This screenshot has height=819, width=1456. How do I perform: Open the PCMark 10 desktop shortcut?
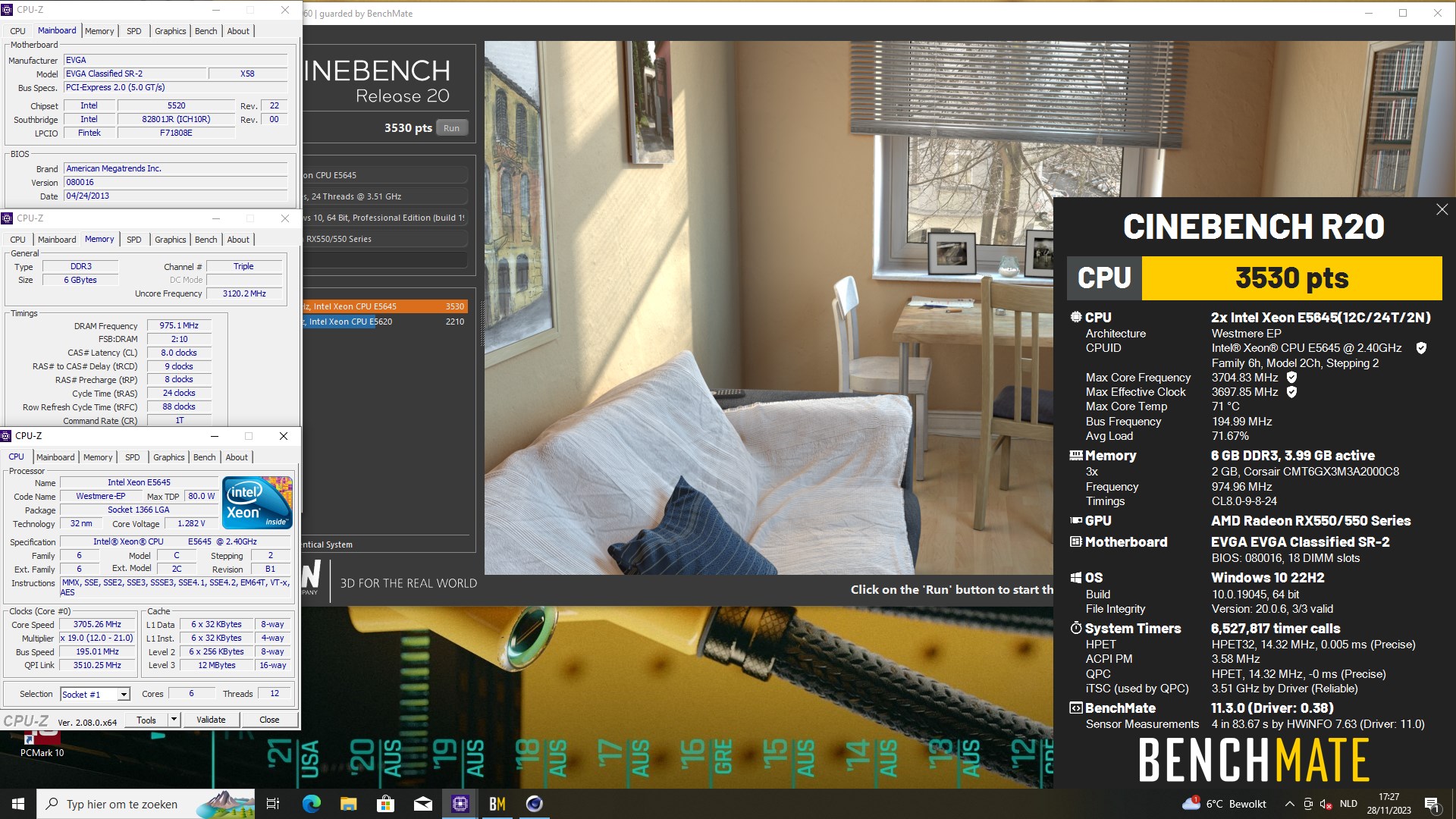tap(42, 745)
